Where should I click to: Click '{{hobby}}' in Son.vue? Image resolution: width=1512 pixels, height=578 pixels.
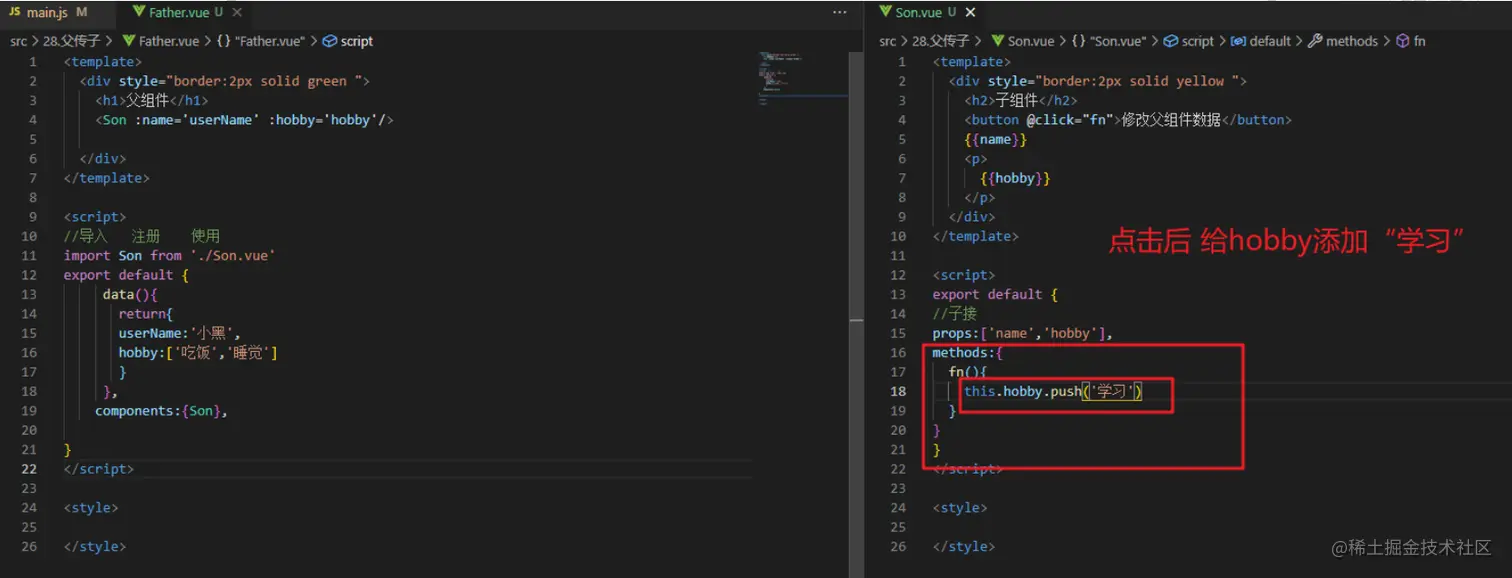coord(1015,178)
